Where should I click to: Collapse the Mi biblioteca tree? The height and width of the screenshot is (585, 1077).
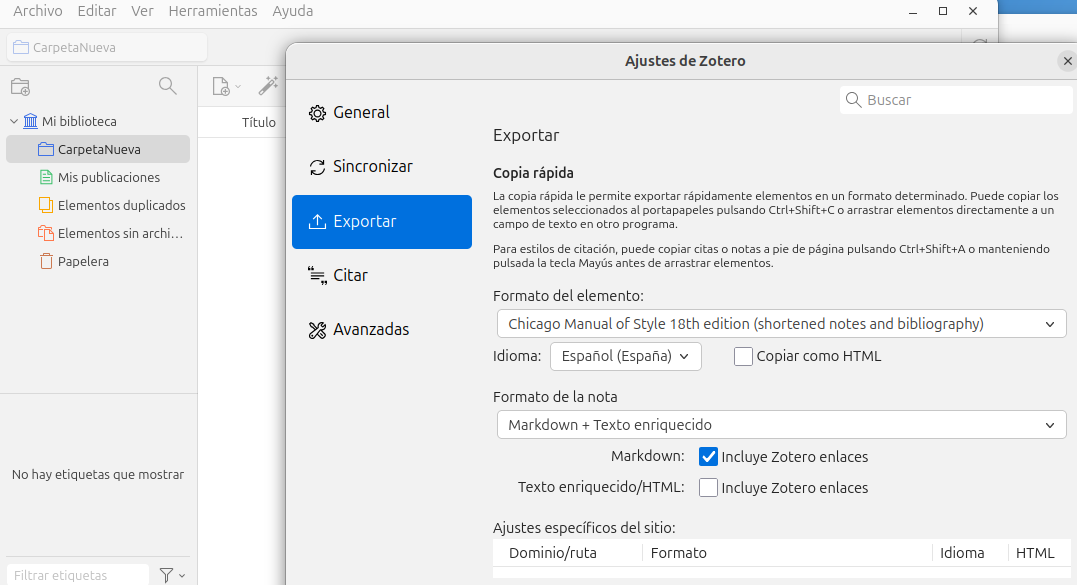(x=14, y=121)
